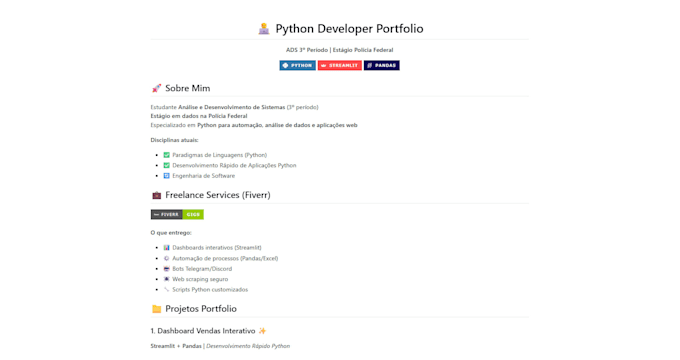Click the O que entrego label

click(x=171, y=233)
